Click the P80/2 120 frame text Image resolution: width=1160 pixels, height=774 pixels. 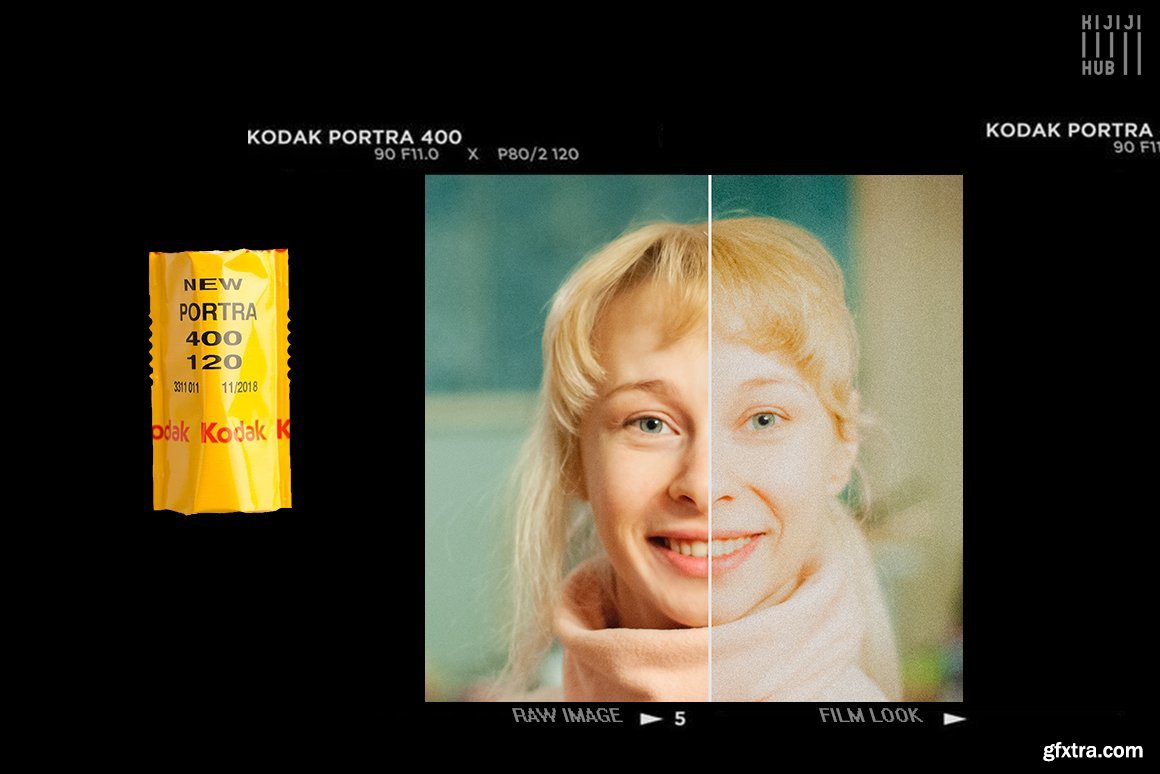[x=537, y=155]
